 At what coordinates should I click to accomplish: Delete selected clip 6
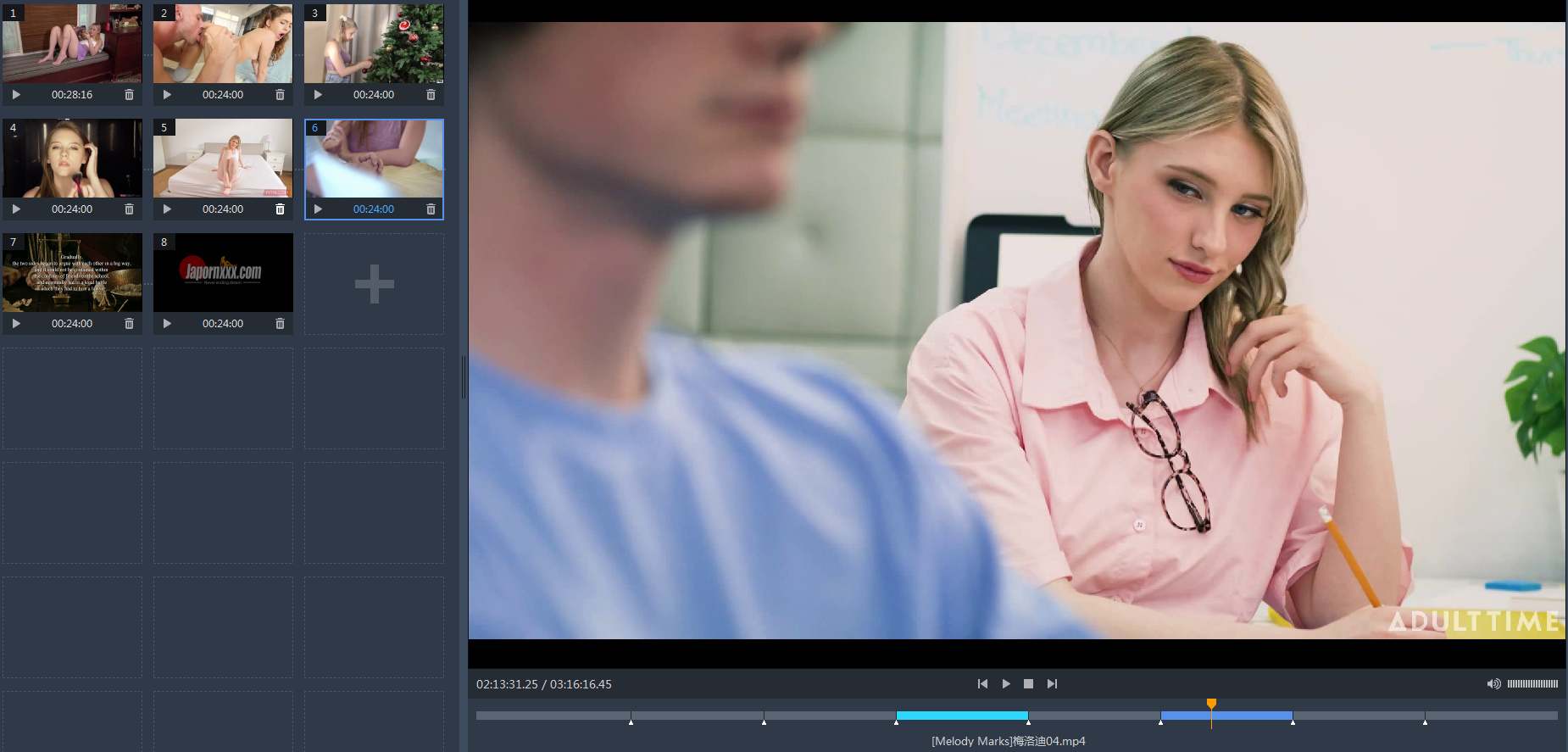pos(431,209)
